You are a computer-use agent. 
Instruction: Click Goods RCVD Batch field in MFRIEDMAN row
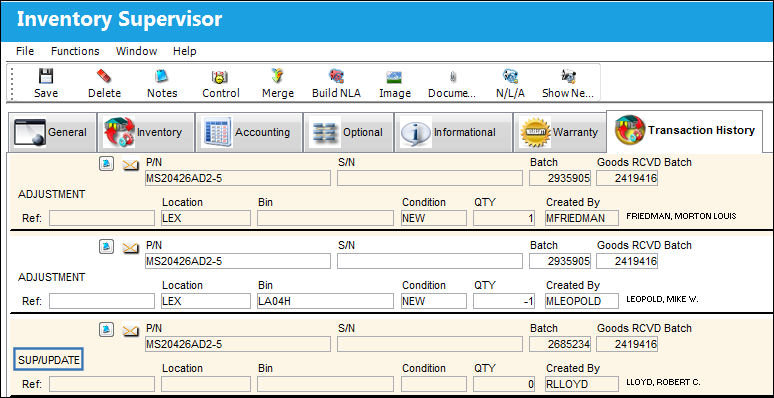click(x=627, y=178)
